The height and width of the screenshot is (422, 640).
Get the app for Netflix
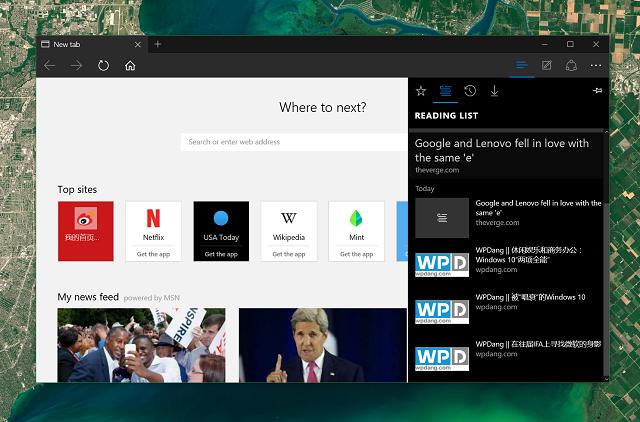[153, 254]
